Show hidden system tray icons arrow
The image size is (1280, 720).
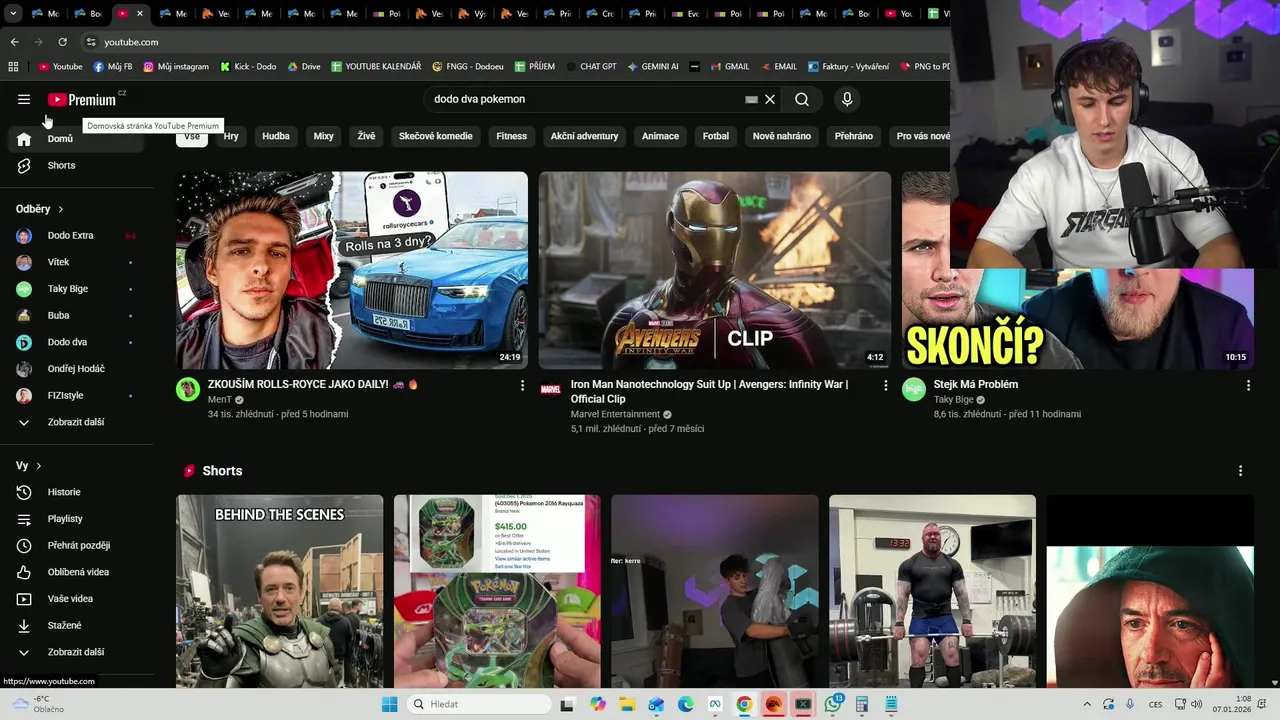1087,704
